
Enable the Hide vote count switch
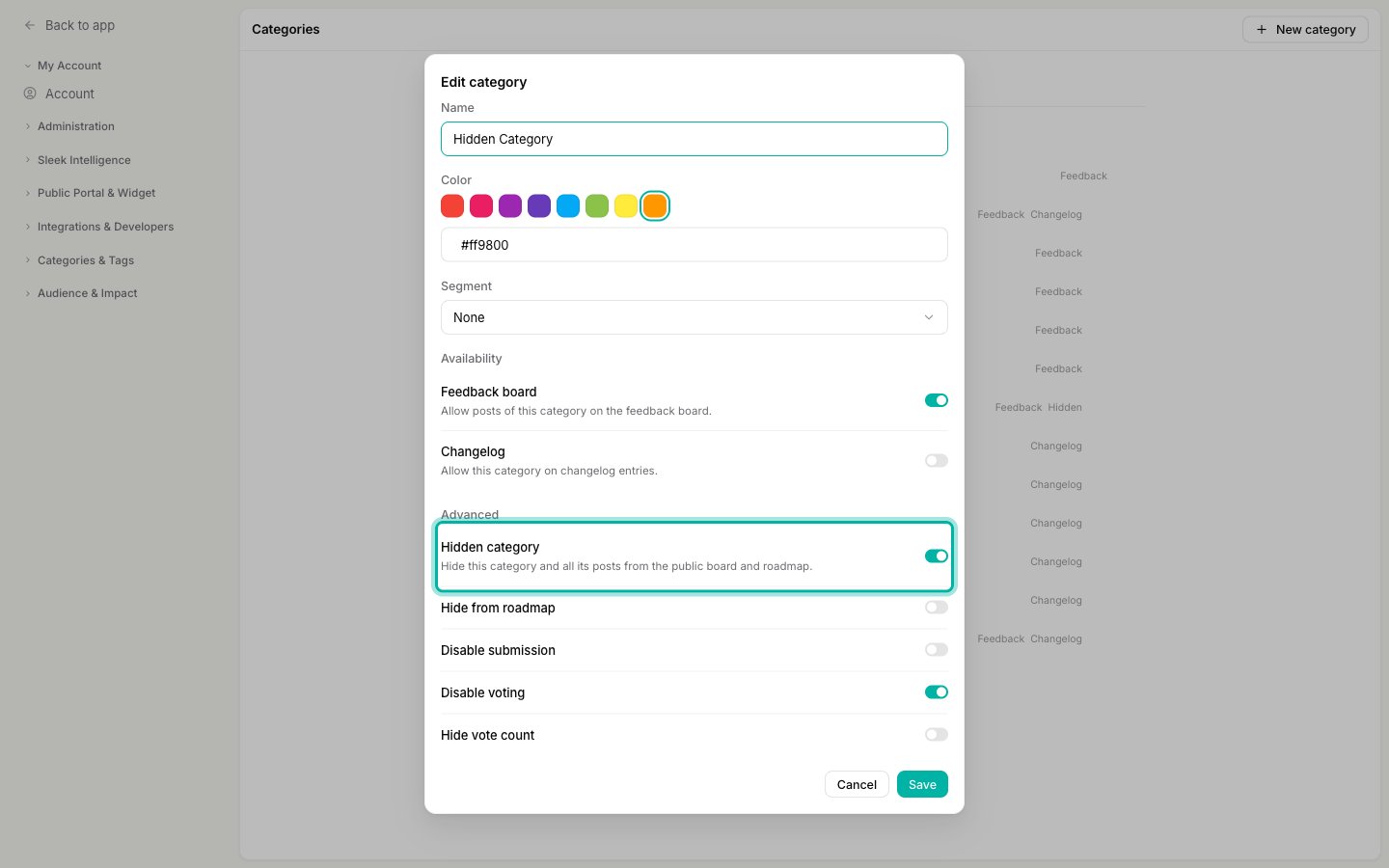tap(937, 735)
